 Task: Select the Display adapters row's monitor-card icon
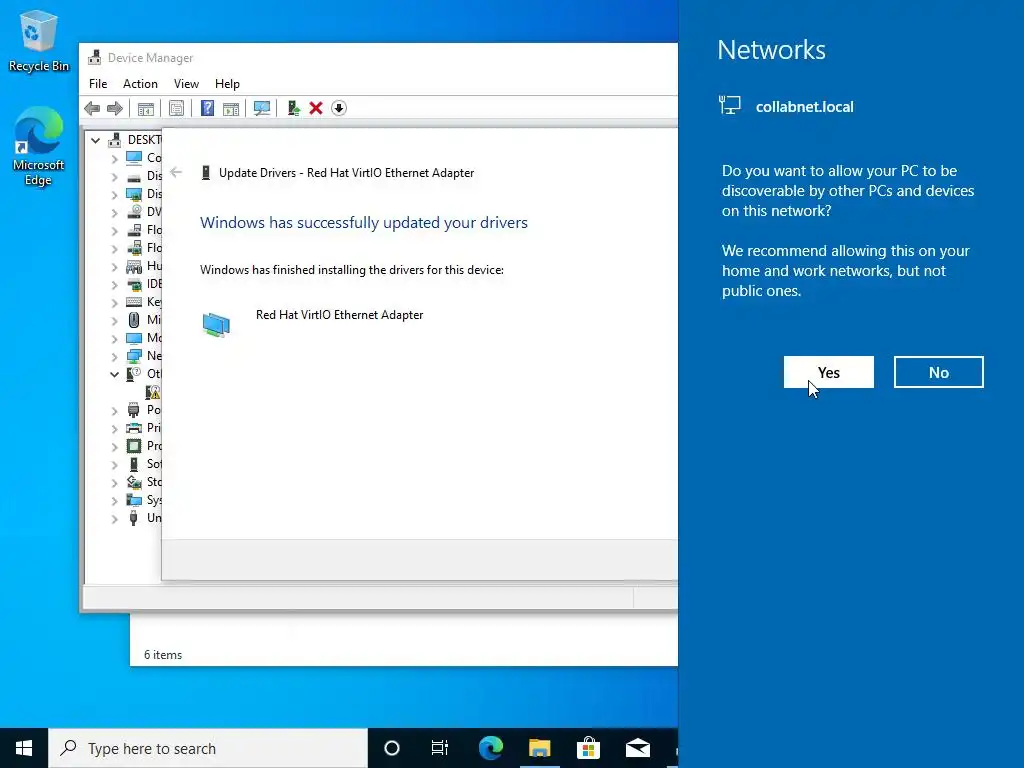[134, 194]
